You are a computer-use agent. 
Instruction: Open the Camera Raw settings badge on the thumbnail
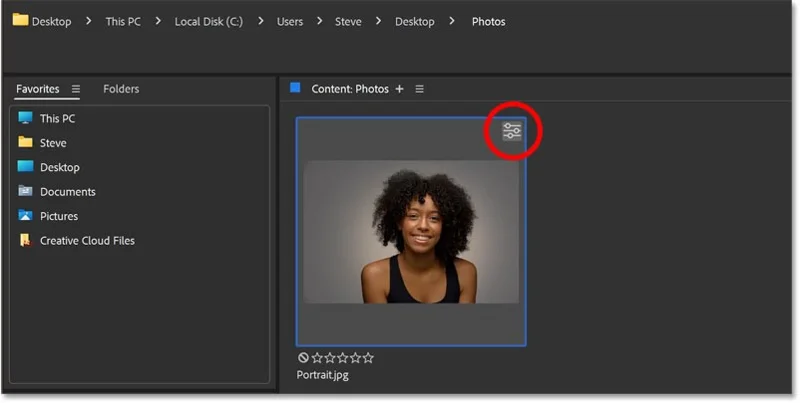pyautogui.click(x=512, y=131)
